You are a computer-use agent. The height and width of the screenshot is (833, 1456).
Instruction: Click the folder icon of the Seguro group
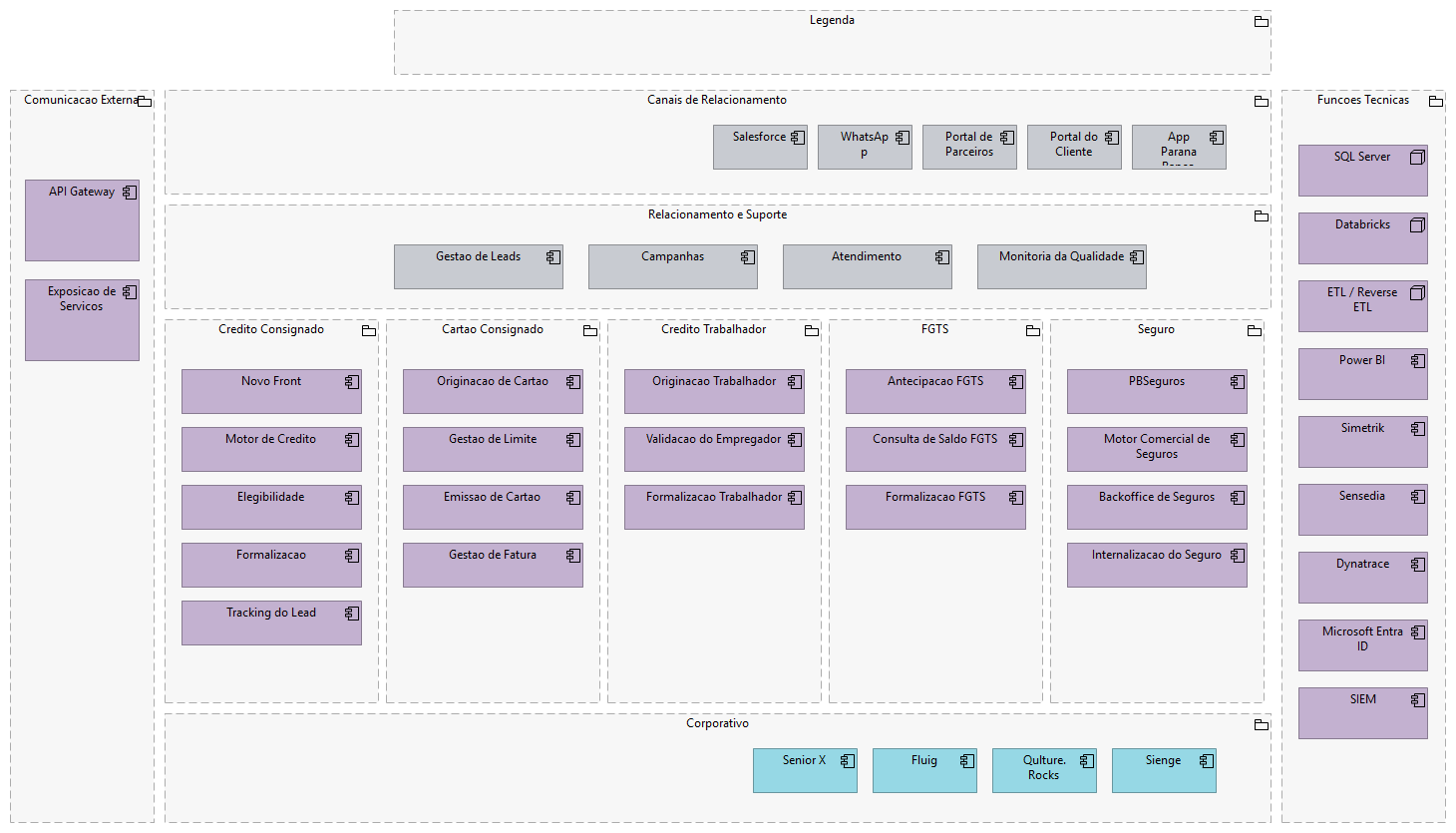[1254, 330]
